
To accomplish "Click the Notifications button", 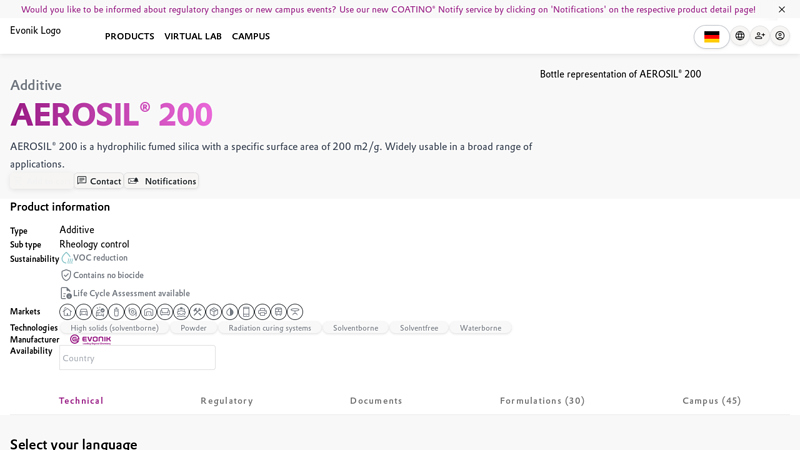I will pos(162,181).
